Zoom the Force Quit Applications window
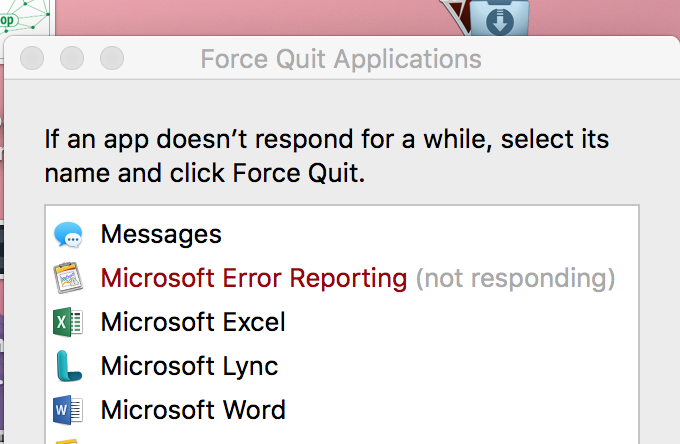This screenshot has height=444, width=680. click(x=112, y=58)
